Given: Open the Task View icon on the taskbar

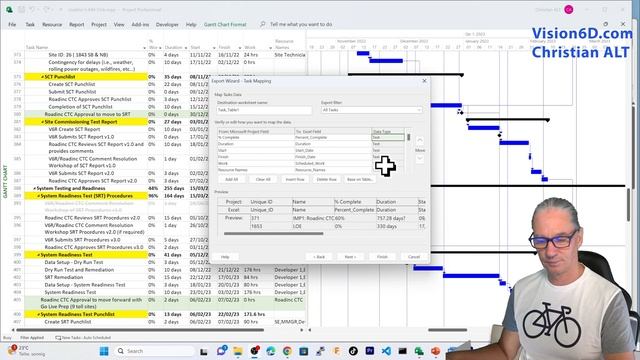Looking at the screenshot, I should click(204, 351).
